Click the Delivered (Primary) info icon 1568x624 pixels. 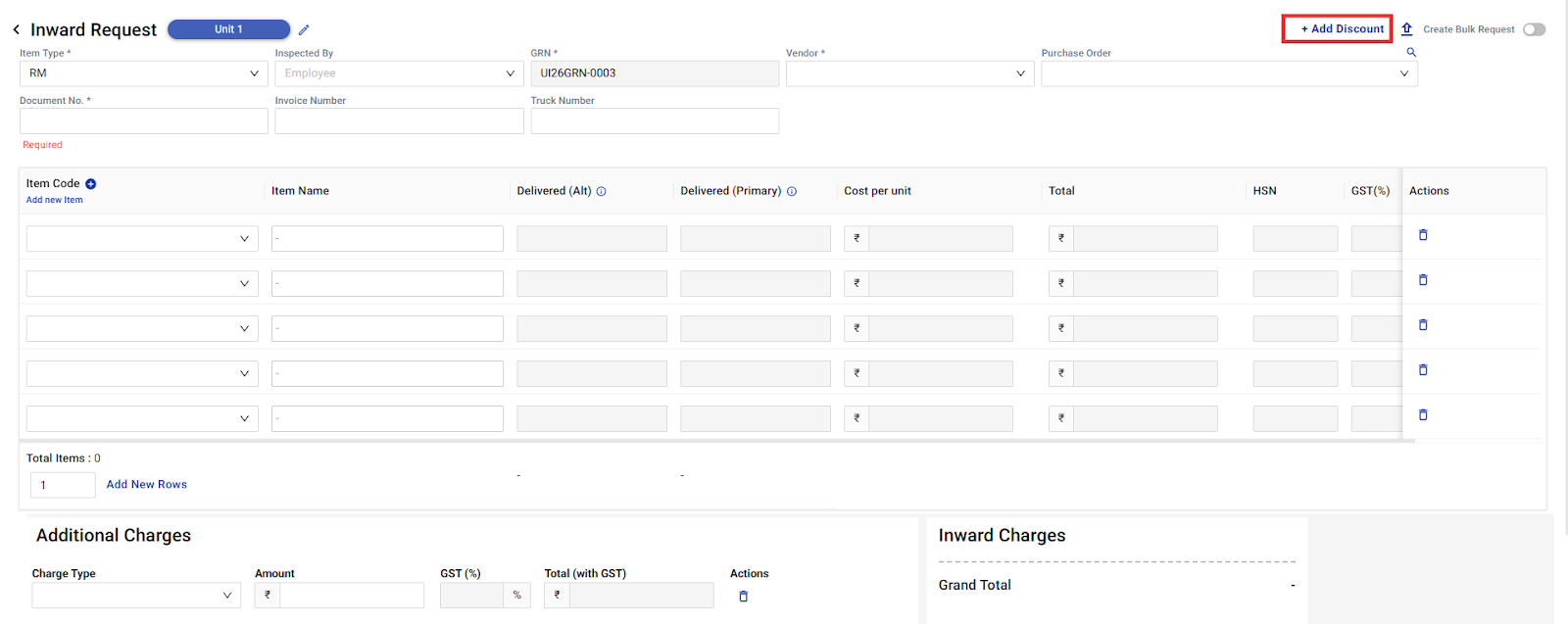(x=792, y=192)
